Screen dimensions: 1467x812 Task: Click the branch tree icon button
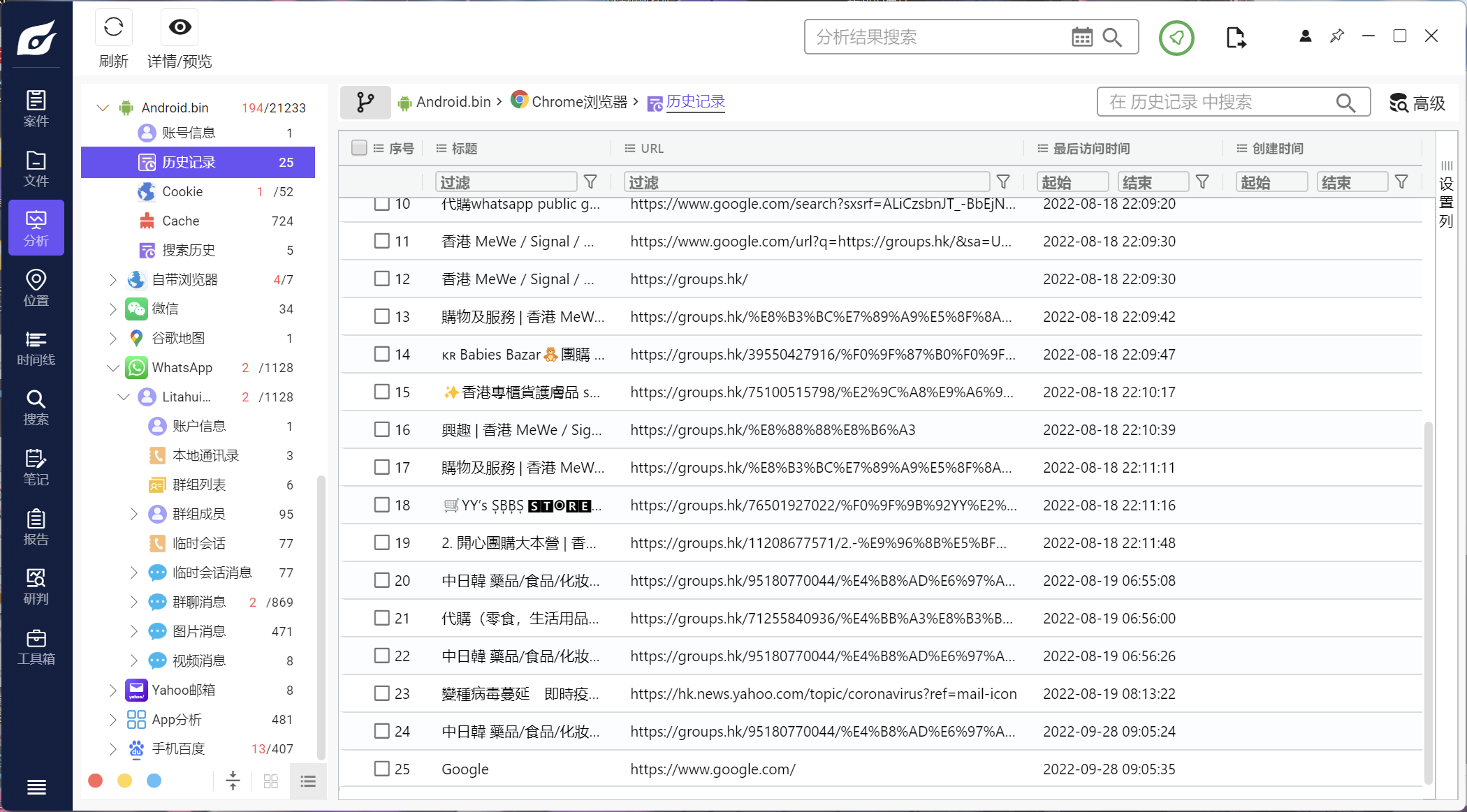coord(365,103)
